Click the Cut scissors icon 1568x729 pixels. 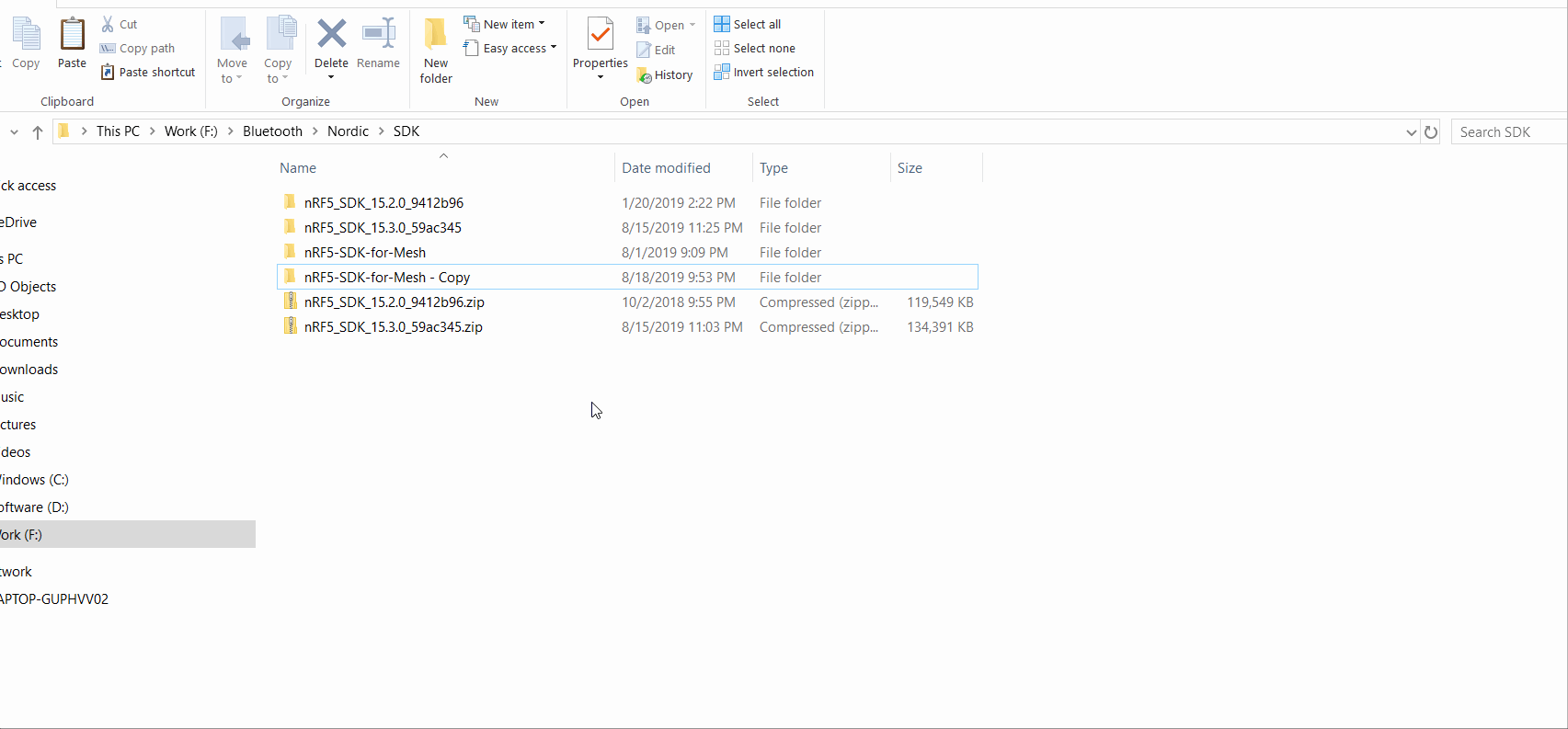pyautogui.click(x=109, y=25)
